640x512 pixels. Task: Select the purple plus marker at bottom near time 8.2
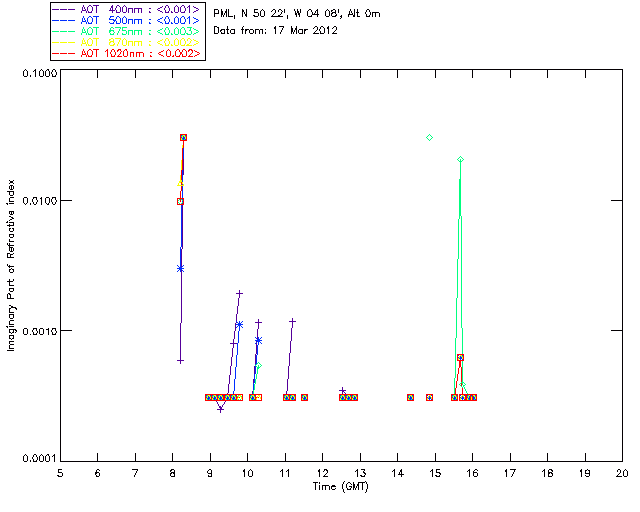pos(180,361)
